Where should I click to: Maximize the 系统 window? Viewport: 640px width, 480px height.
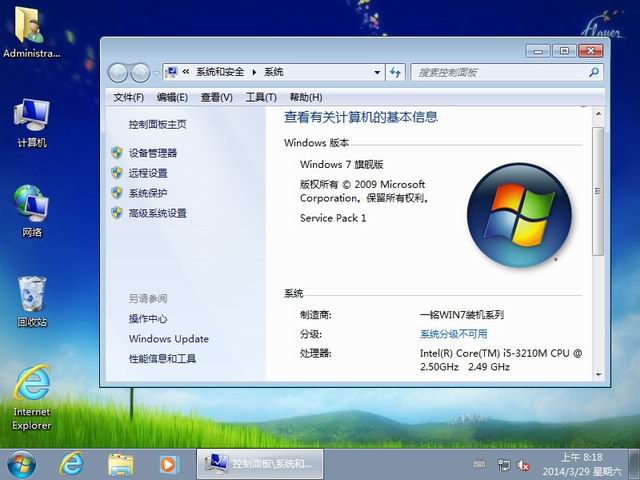point(564,51)
